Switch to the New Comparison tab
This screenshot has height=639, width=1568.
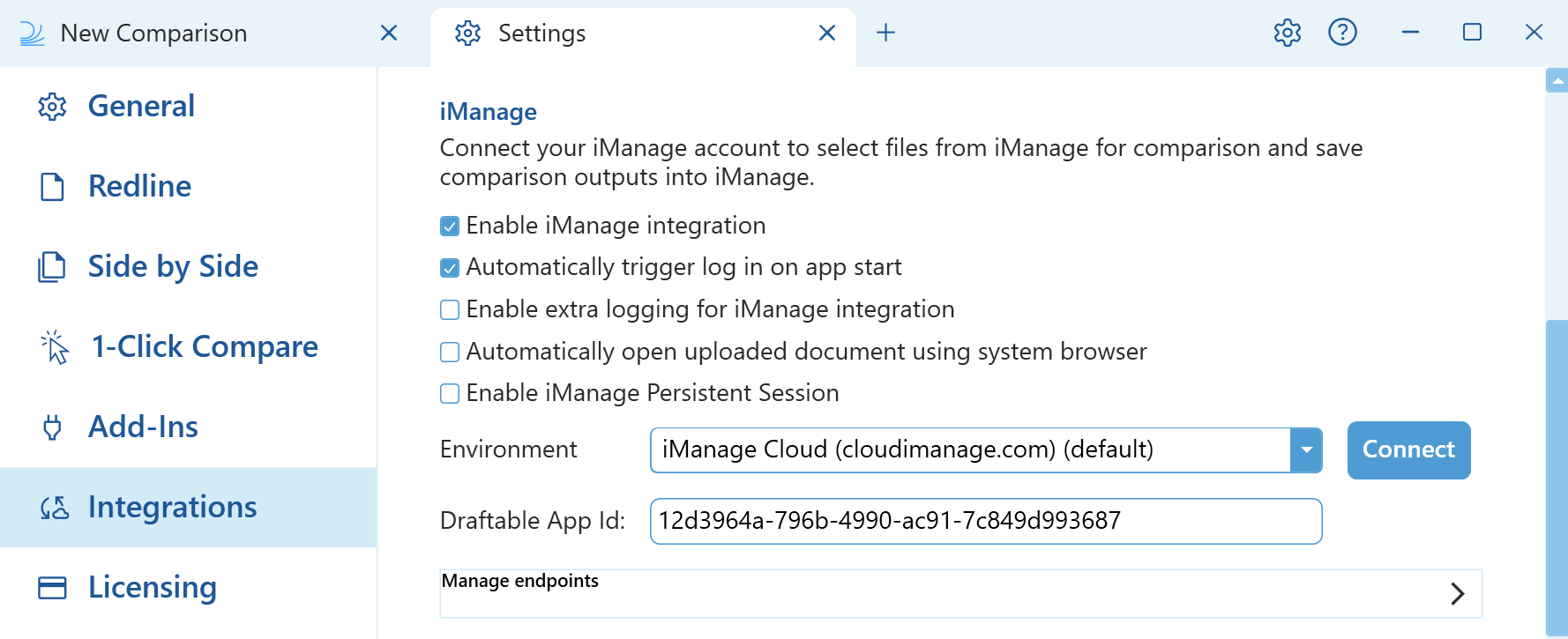click(153, 33)
